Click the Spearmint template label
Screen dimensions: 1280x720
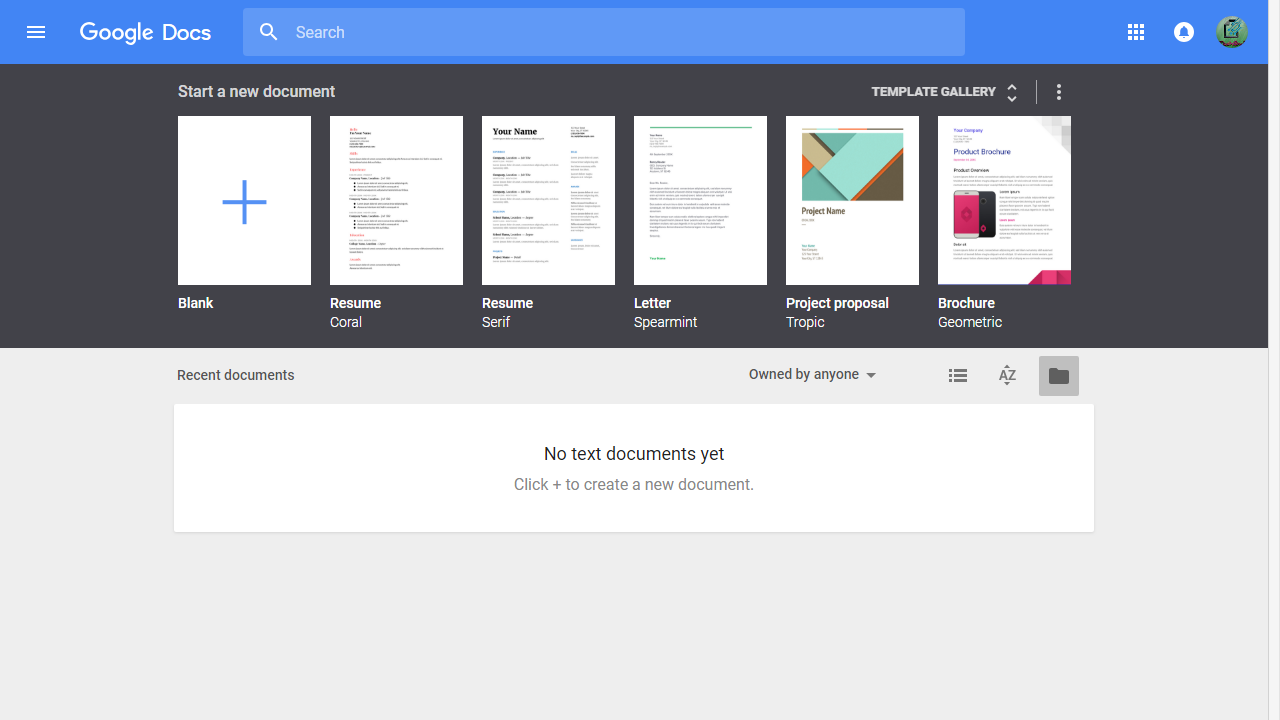click(x=666, y=322)
